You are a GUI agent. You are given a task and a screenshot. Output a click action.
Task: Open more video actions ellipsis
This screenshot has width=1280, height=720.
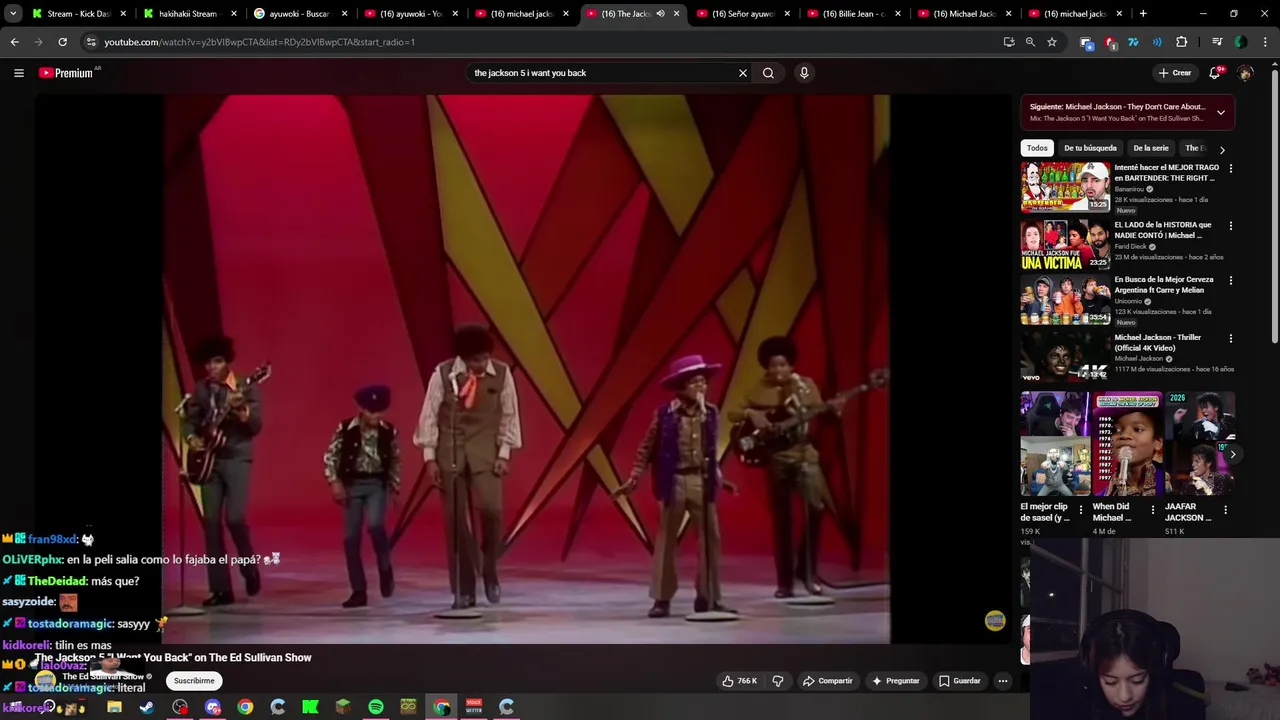pyautogui.click(x=1003, y=681)
